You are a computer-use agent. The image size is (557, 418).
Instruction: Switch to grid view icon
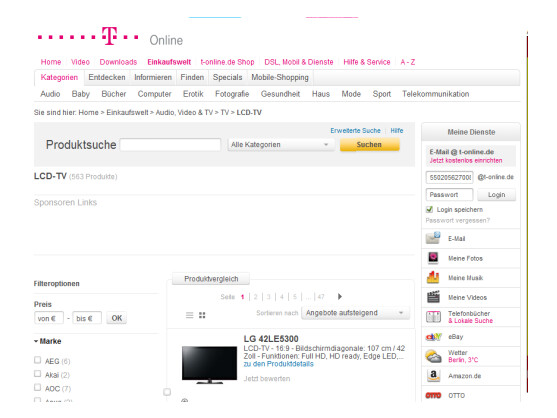click(x=202, y=315)
